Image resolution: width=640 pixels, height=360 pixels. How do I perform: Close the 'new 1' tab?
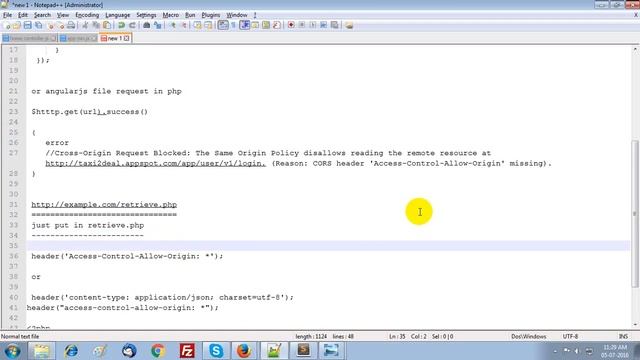click(127, 38)
